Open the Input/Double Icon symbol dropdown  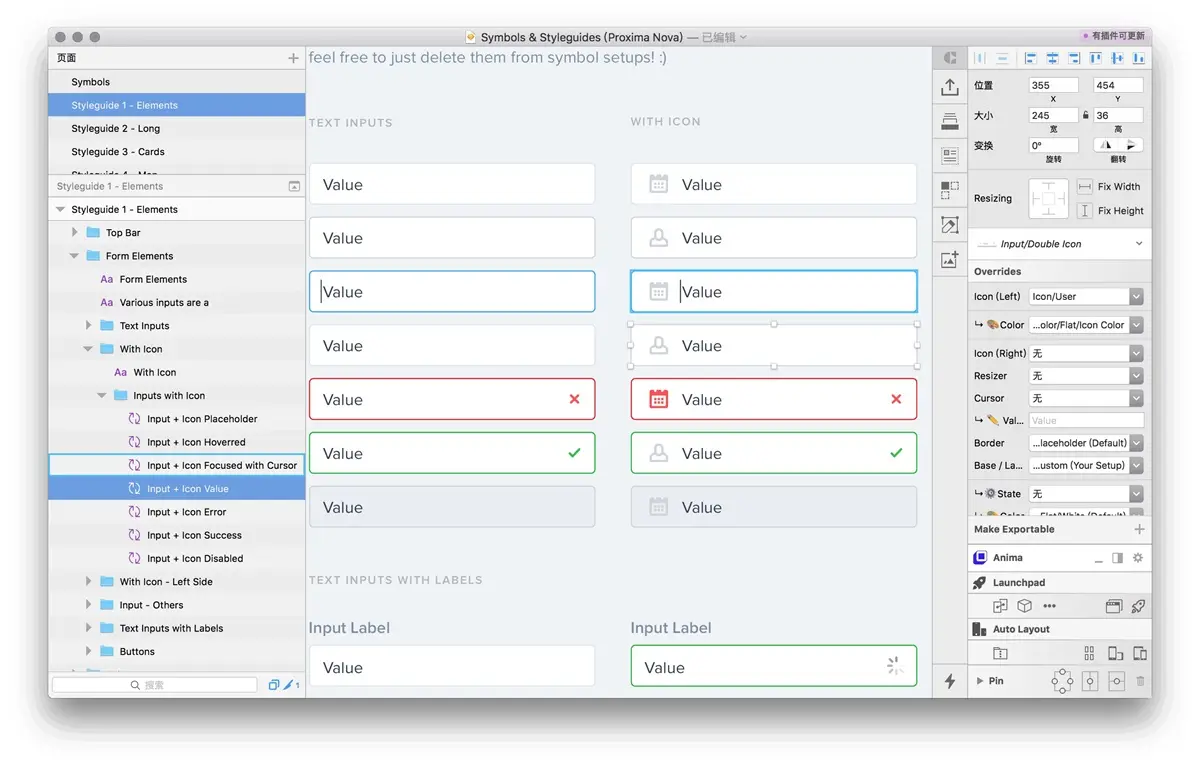pyautogui.click(x=1060, y=244)
